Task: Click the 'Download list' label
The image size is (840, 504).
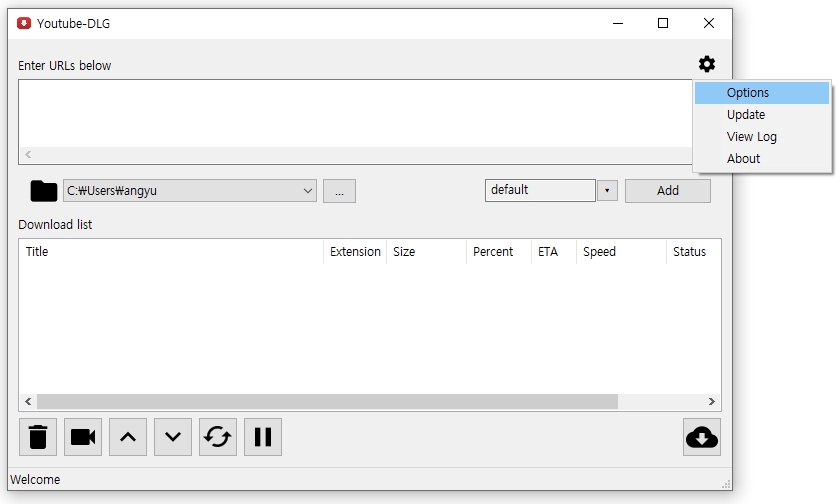Action: click(x=55, y=224)
